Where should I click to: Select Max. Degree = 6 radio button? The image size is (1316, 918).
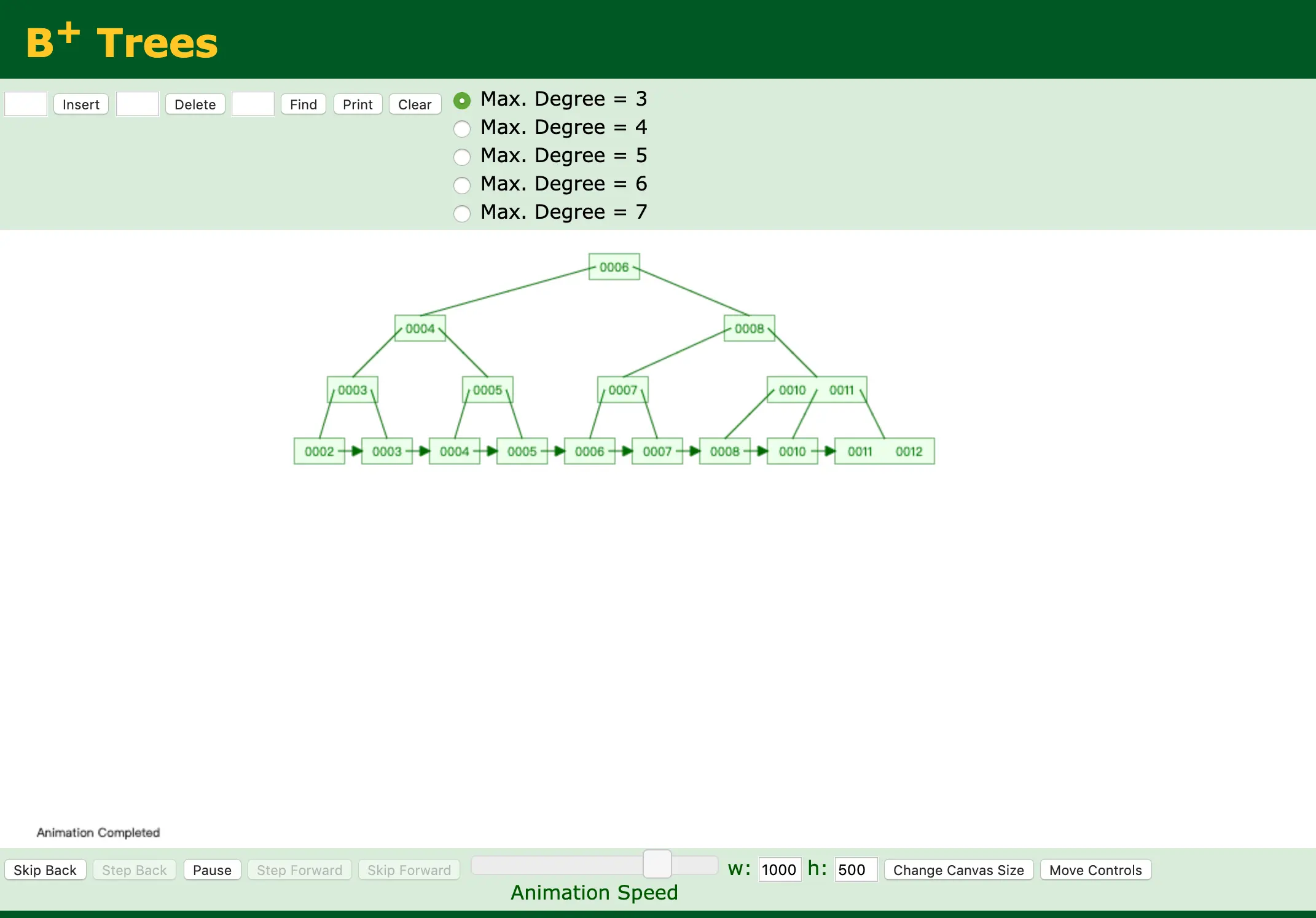coord(462,185)
